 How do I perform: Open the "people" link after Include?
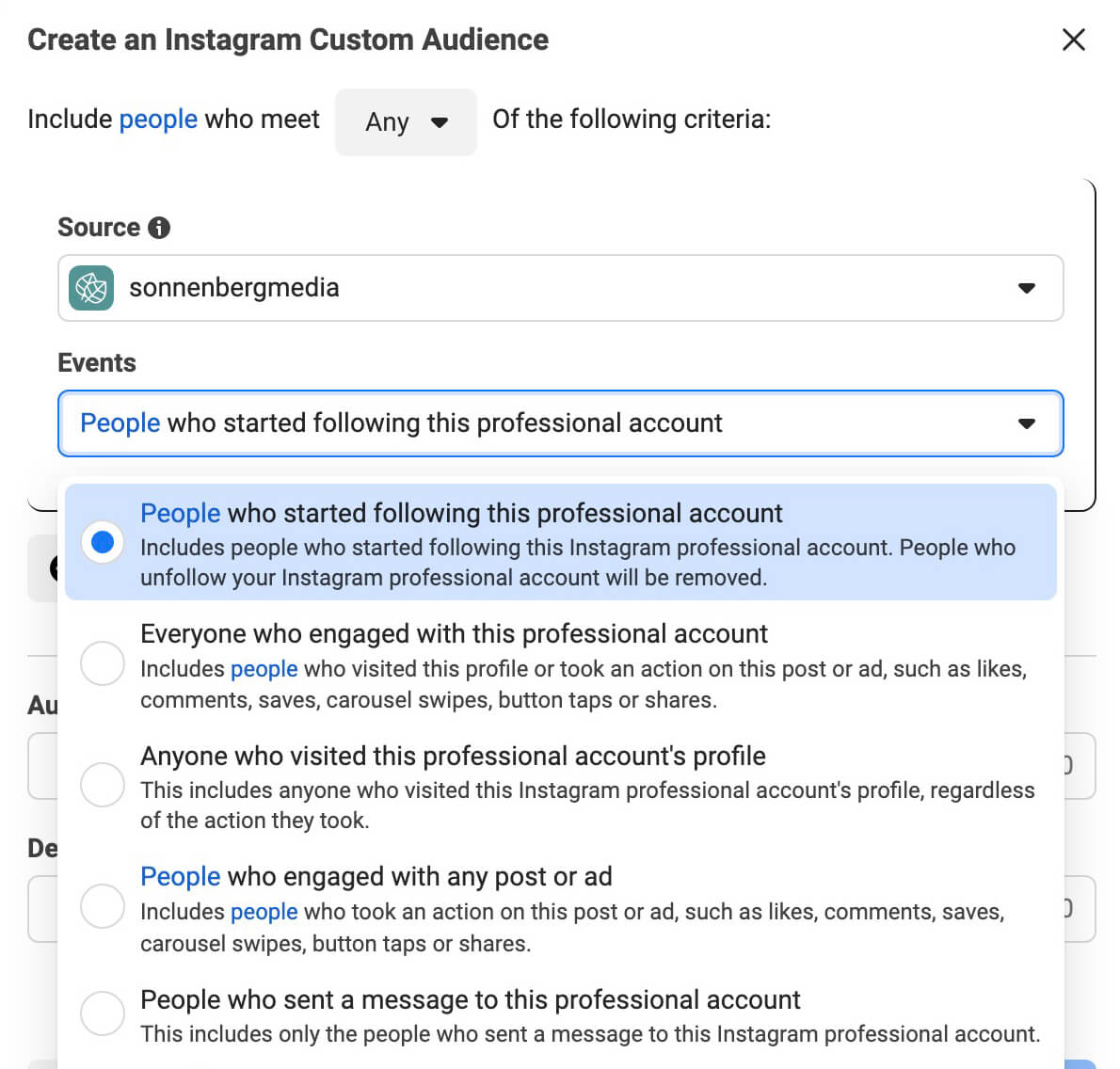pyautogui.click(x=158, y=120)
